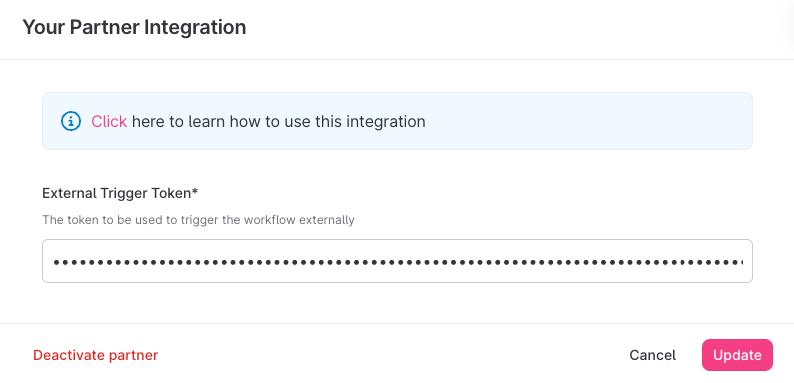
Task: Focus the External Trigger Token field
Action: pos(398,261)
